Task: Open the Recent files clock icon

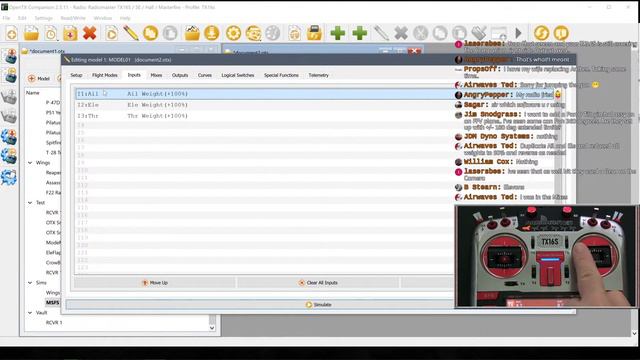Action: click(51, 33)
